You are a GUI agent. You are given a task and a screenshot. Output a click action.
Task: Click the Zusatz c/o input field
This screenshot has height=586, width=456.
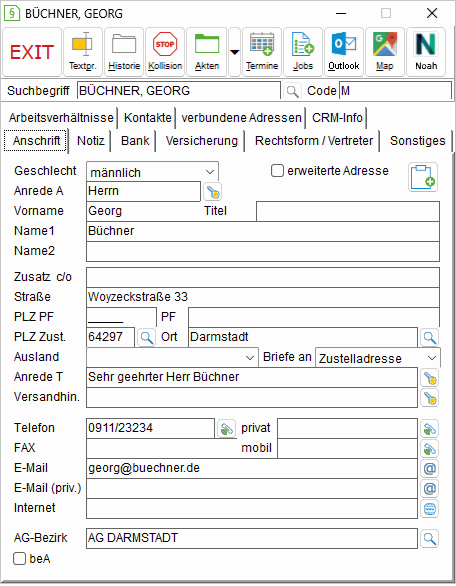(263, 277)
